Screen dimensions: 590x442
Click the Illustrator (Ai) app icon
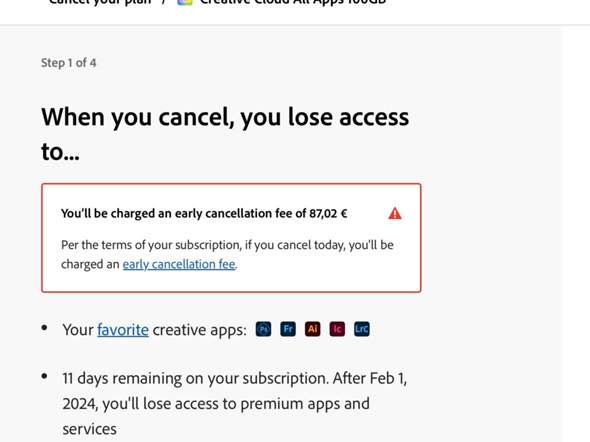click(313, 329)
